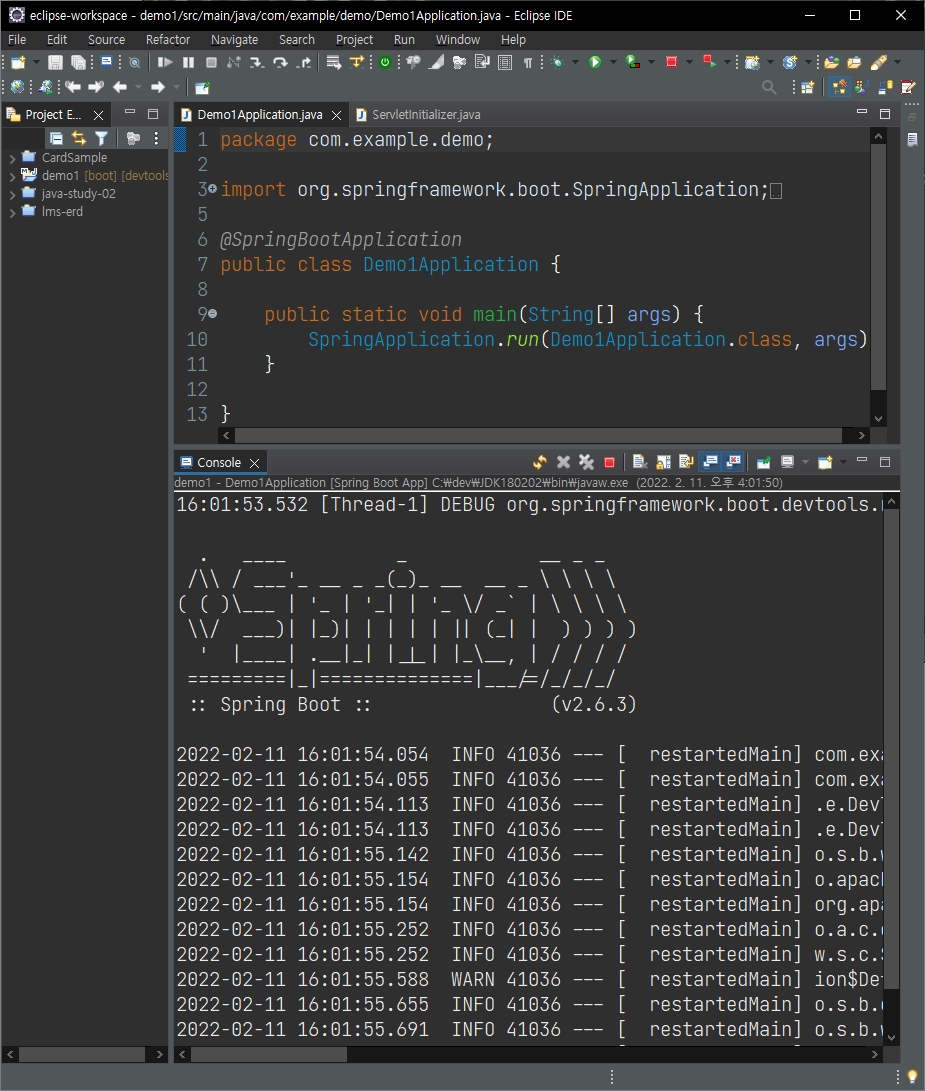Click the Console vertical scrollbar down arrow
The height and width of the screenshot is (1091, 925).
892,1037
